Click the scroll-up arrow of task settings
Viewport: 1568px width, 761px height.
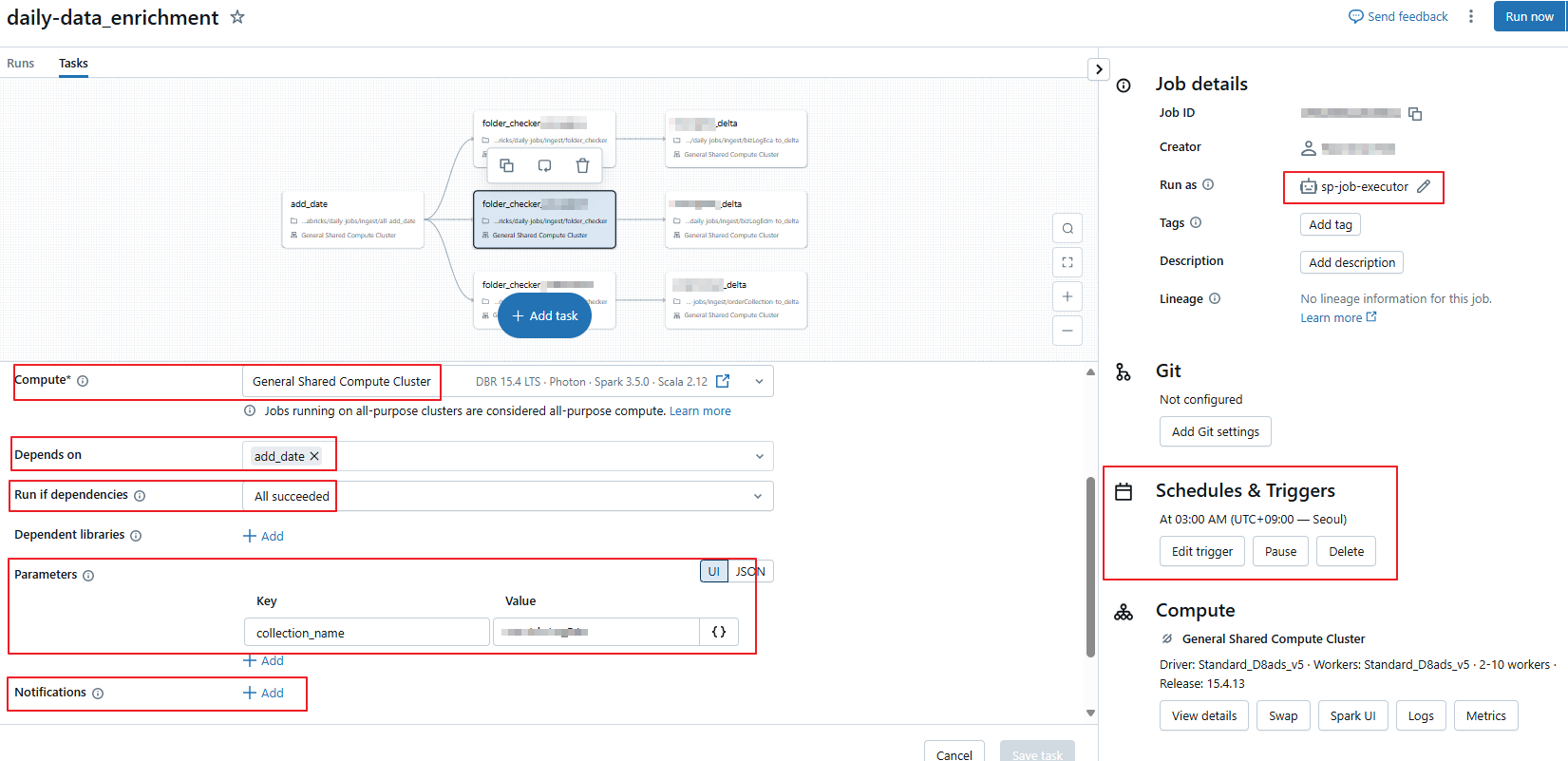click(1090, 371)
